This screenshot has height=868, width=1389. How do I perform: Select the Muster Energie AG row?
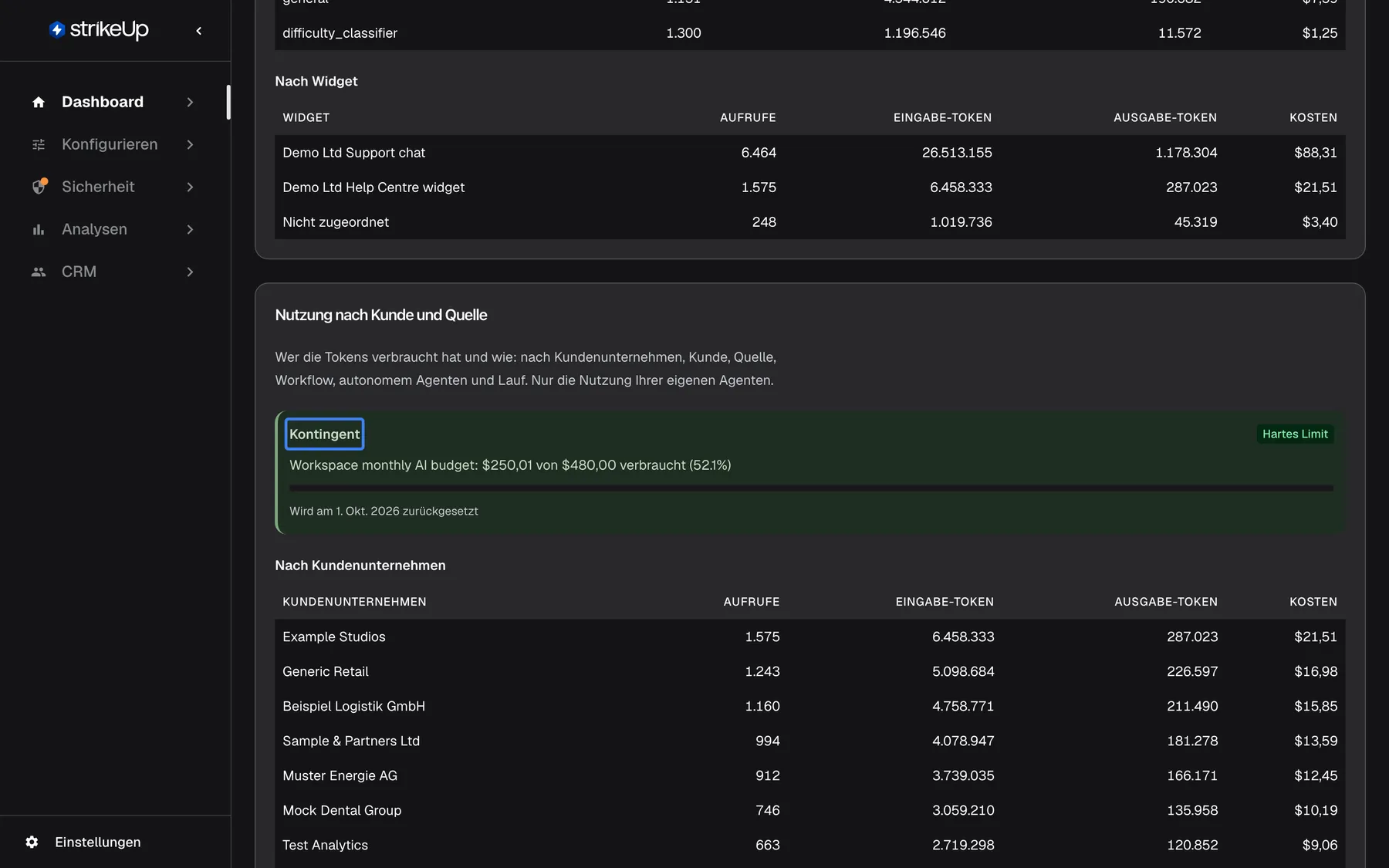[x=810, y=775]
